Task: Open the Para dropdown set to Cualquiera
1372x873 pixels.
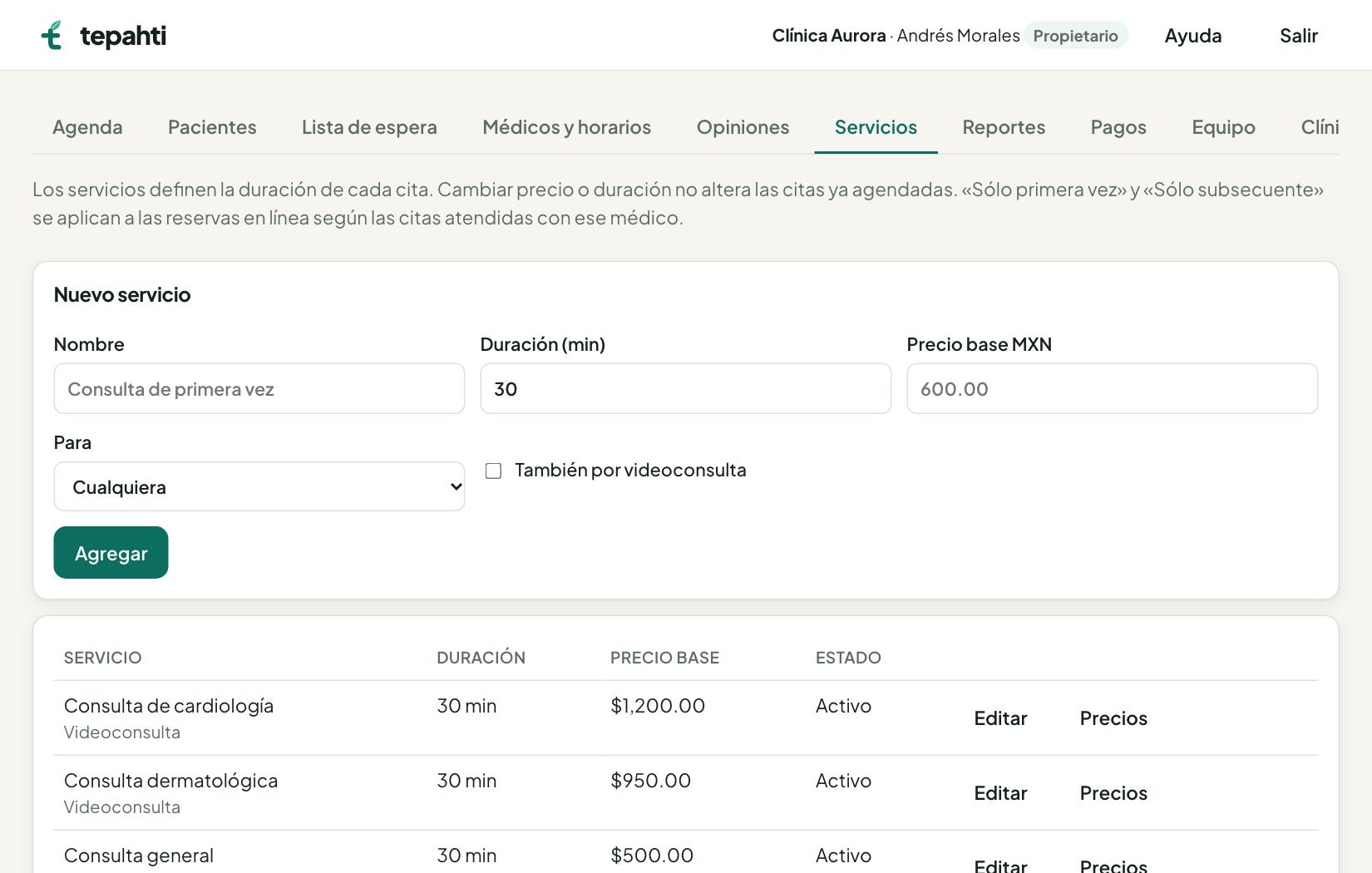Action: click(259, 486)
